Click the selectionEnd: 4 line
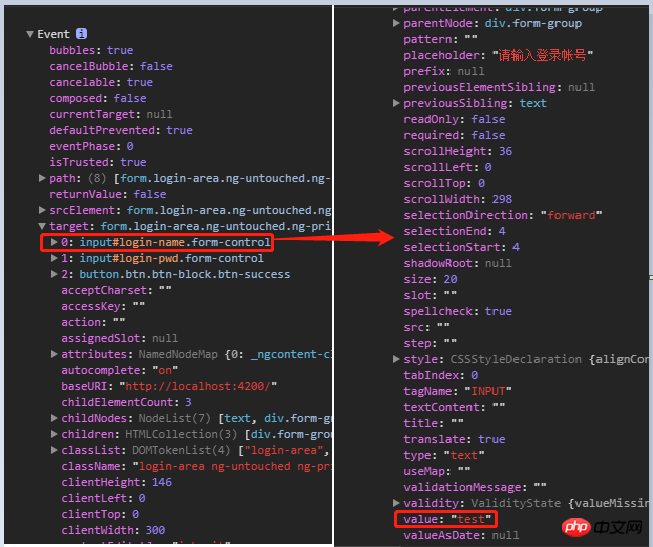Viewport: 653px width, 547px height. coord(454,231)
